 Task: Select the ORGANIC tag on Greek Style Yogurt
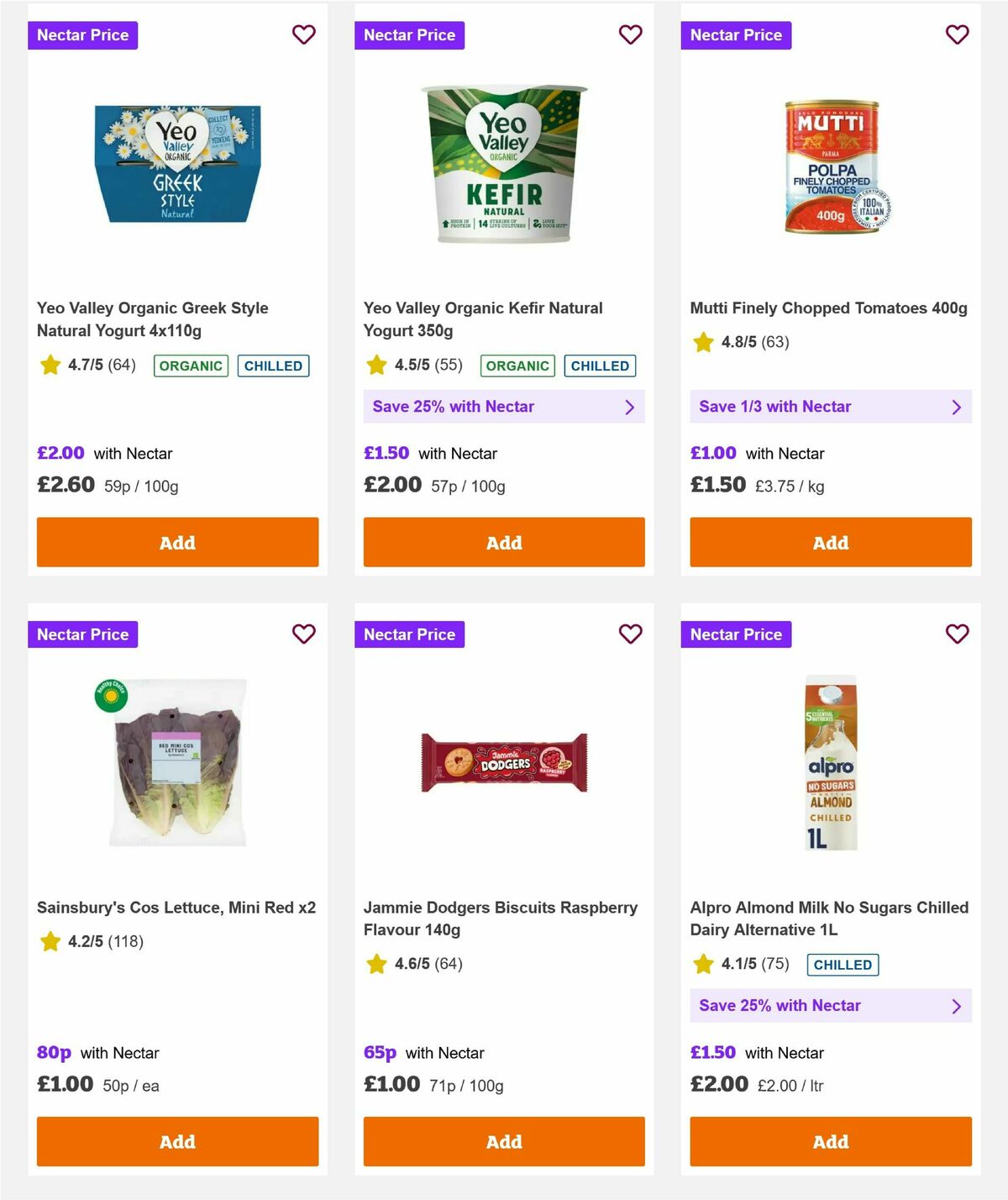point(190,366)
